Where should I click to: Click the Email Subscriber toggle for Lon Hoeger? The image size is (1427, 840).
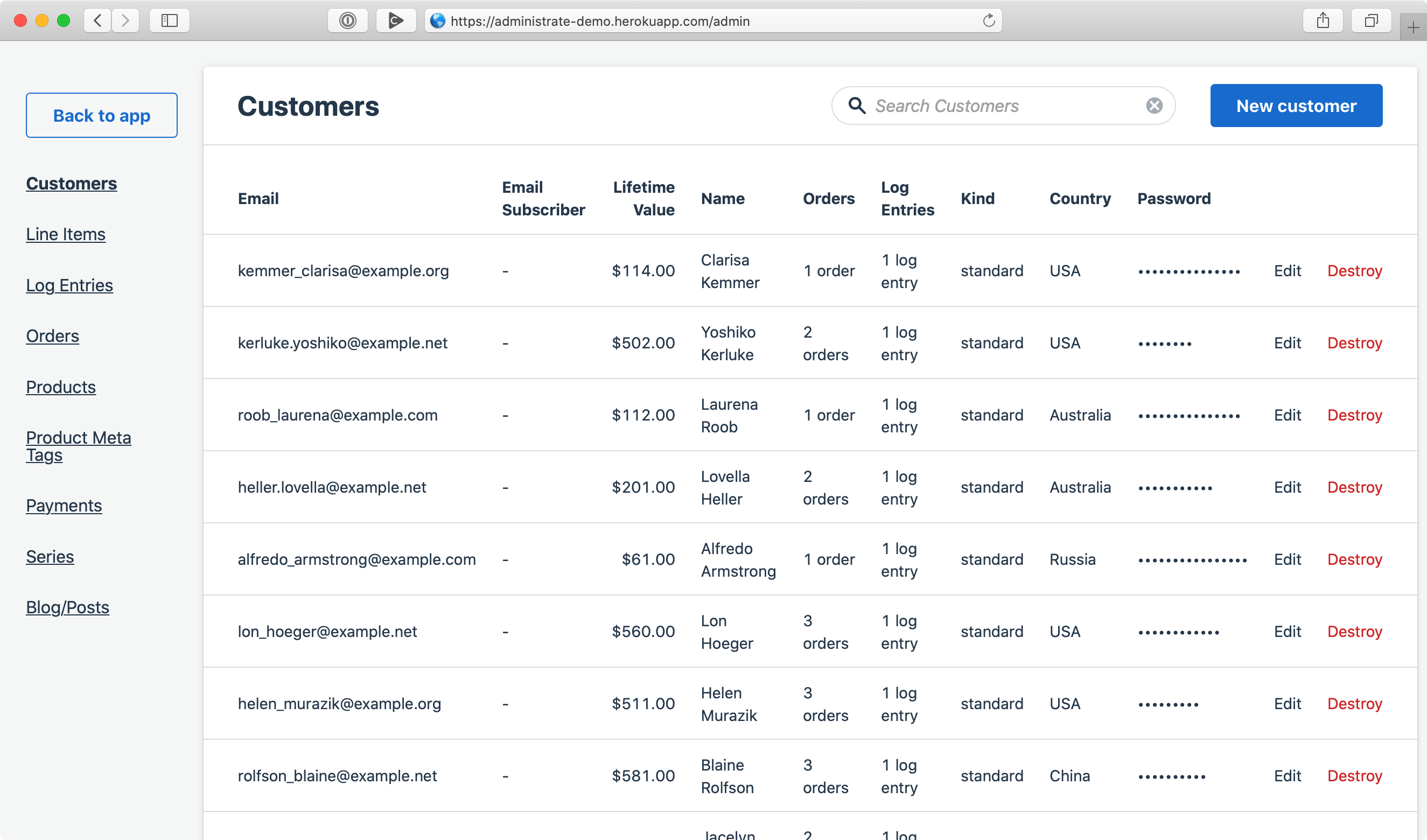click(x=505, y=631)
